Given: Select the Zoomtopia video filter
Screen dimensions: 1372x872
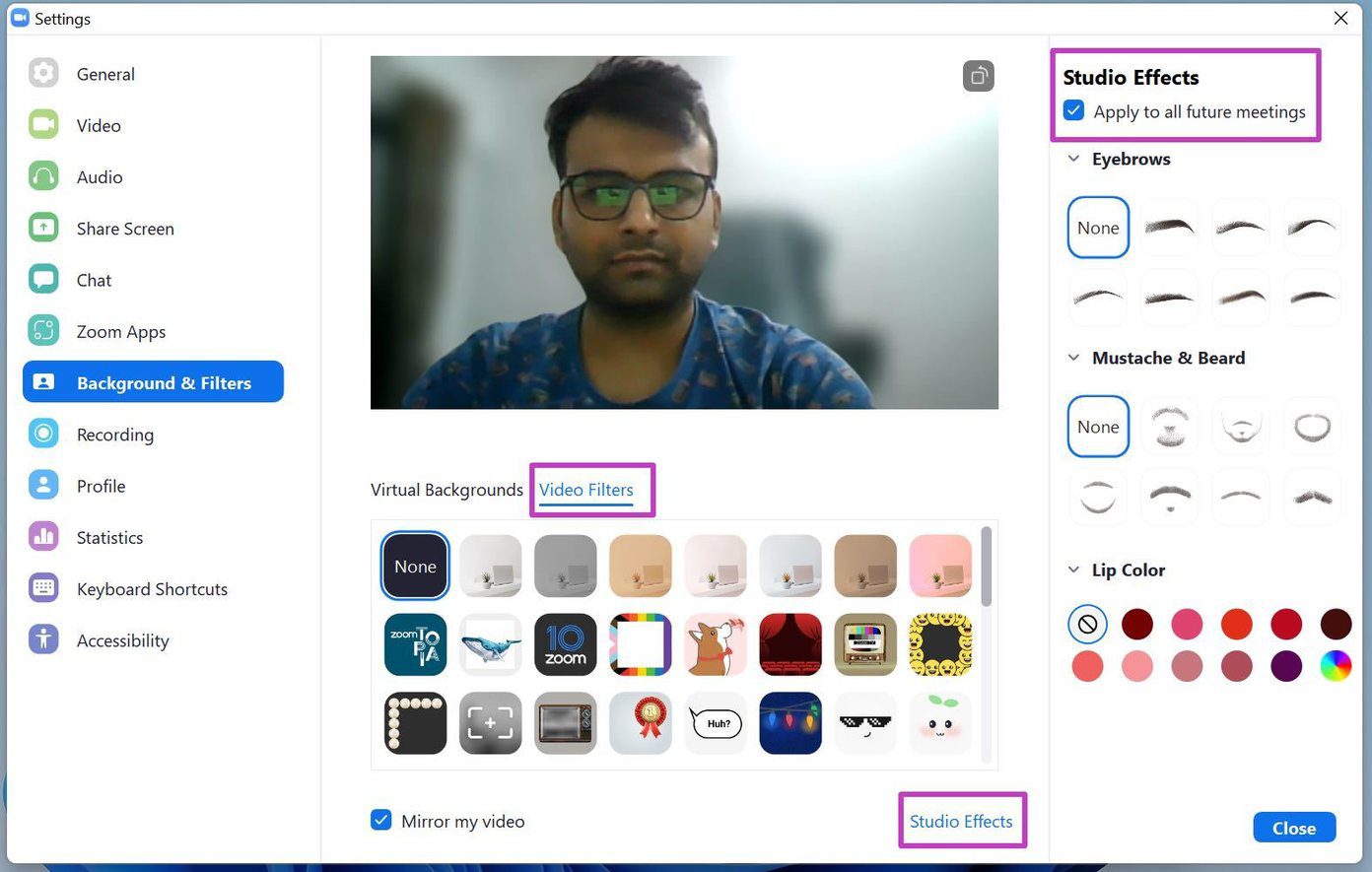Looking at the screenshot, I should [415, 644].
